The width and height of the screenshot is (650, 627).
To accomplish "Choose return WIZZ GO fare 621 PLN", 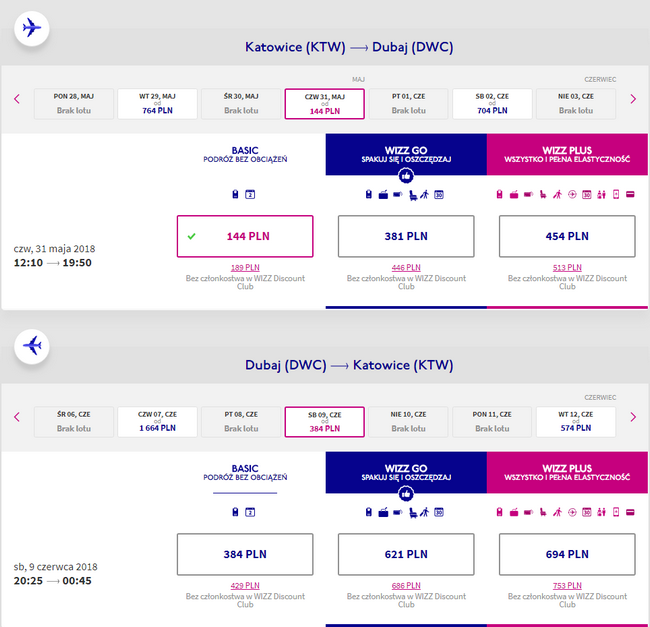I will (x=406, y=554).
